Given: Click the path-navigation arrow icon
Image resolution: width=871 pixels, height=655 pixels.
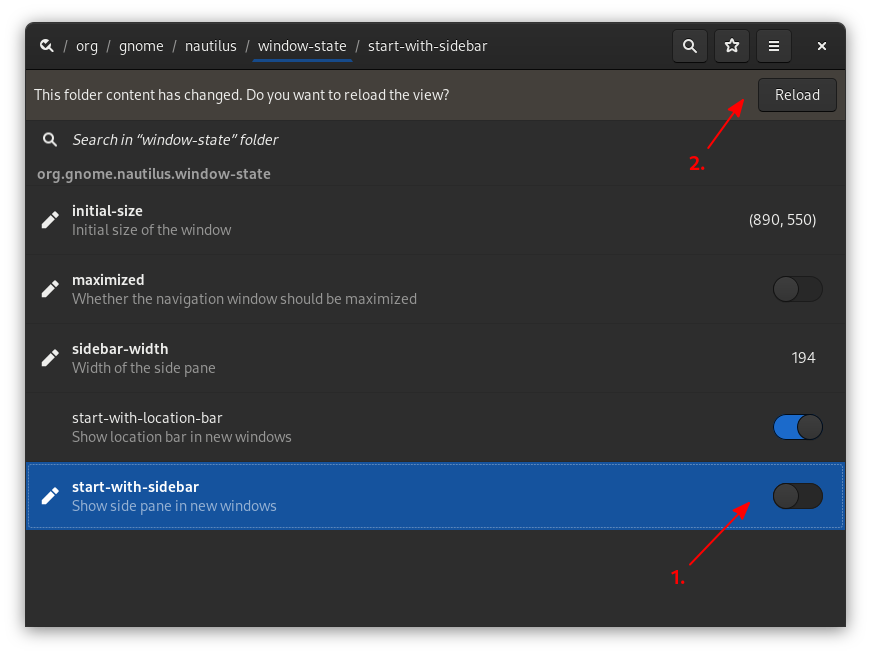Looking at the screenshot, I should tap(46, 45).
